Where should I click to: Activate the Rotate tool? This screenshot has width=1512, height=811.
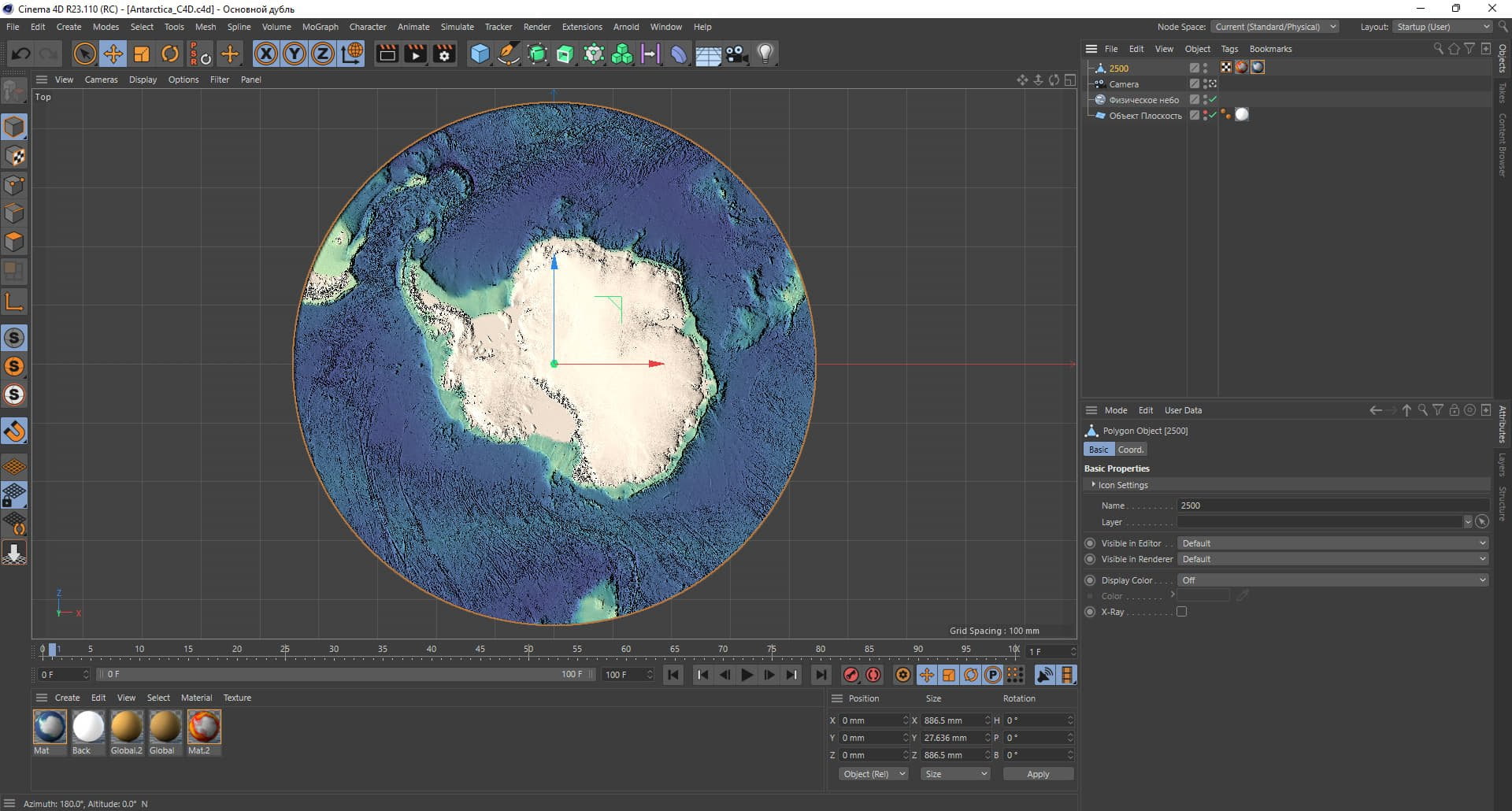(x=170, y=54)
